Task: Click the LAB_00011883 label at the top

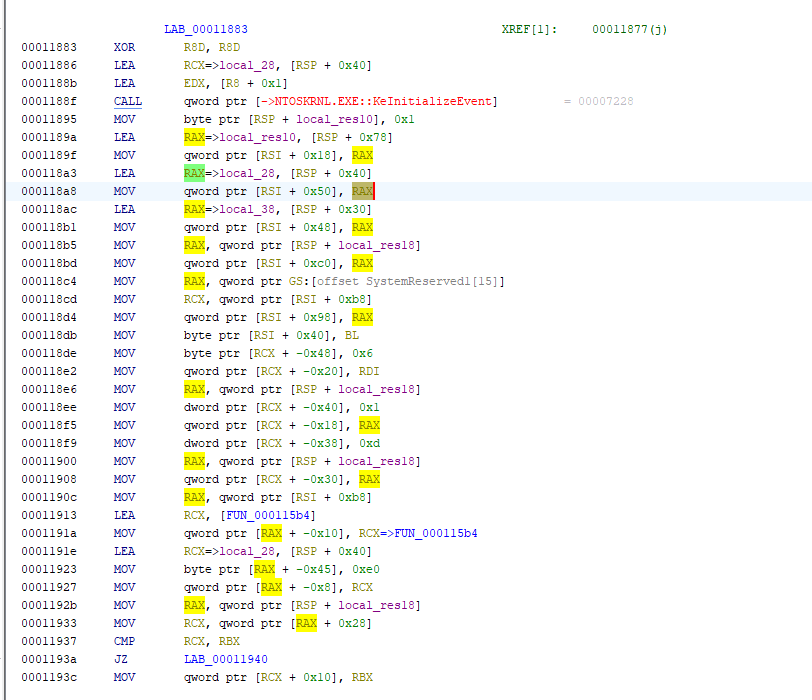Action: 206,29
